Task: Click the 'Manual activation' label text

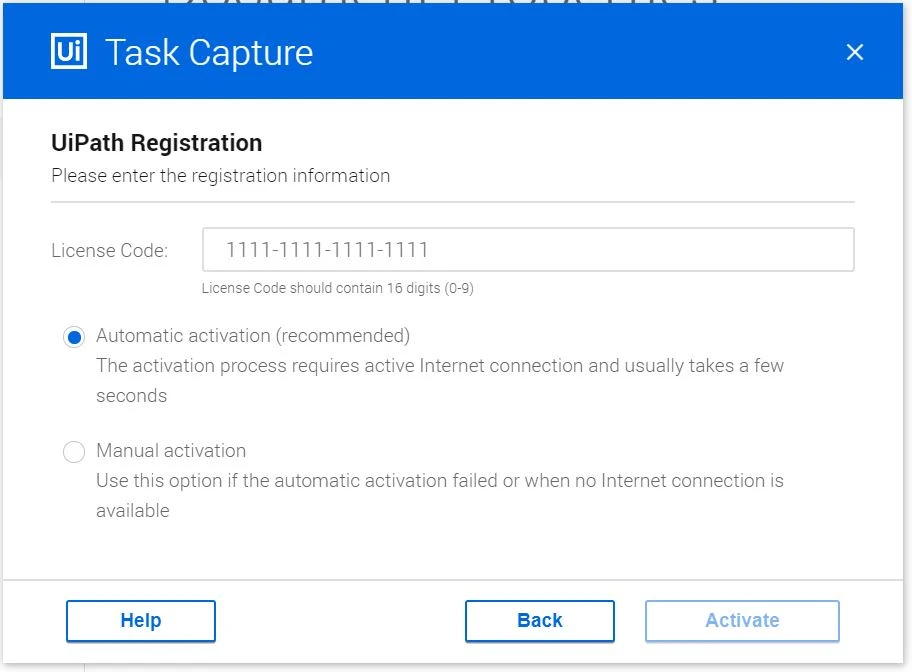Action: pyautogui.click(x=171, y=450)
